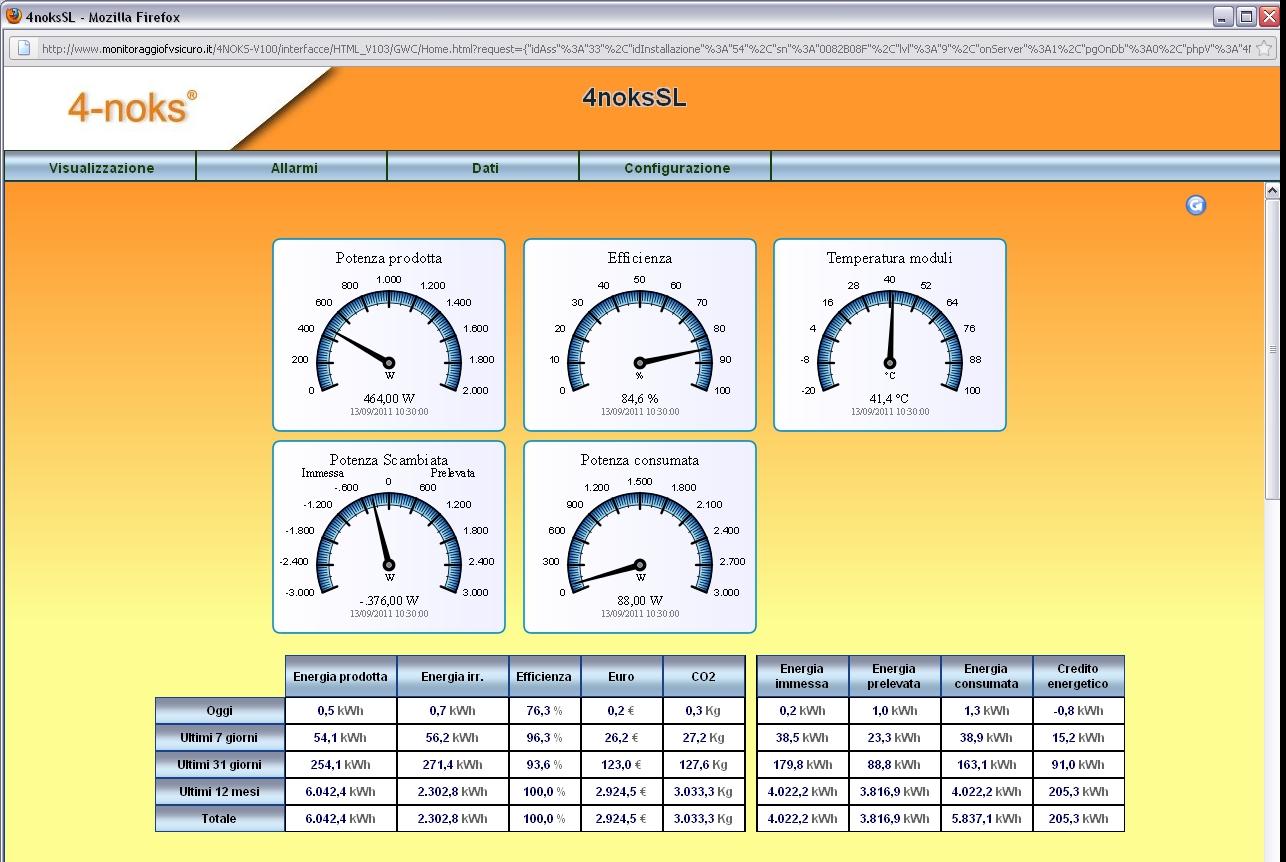Click the 464,00 W reading
The width and height of the screenshot is (1286, 862).
tap(389, 398)
